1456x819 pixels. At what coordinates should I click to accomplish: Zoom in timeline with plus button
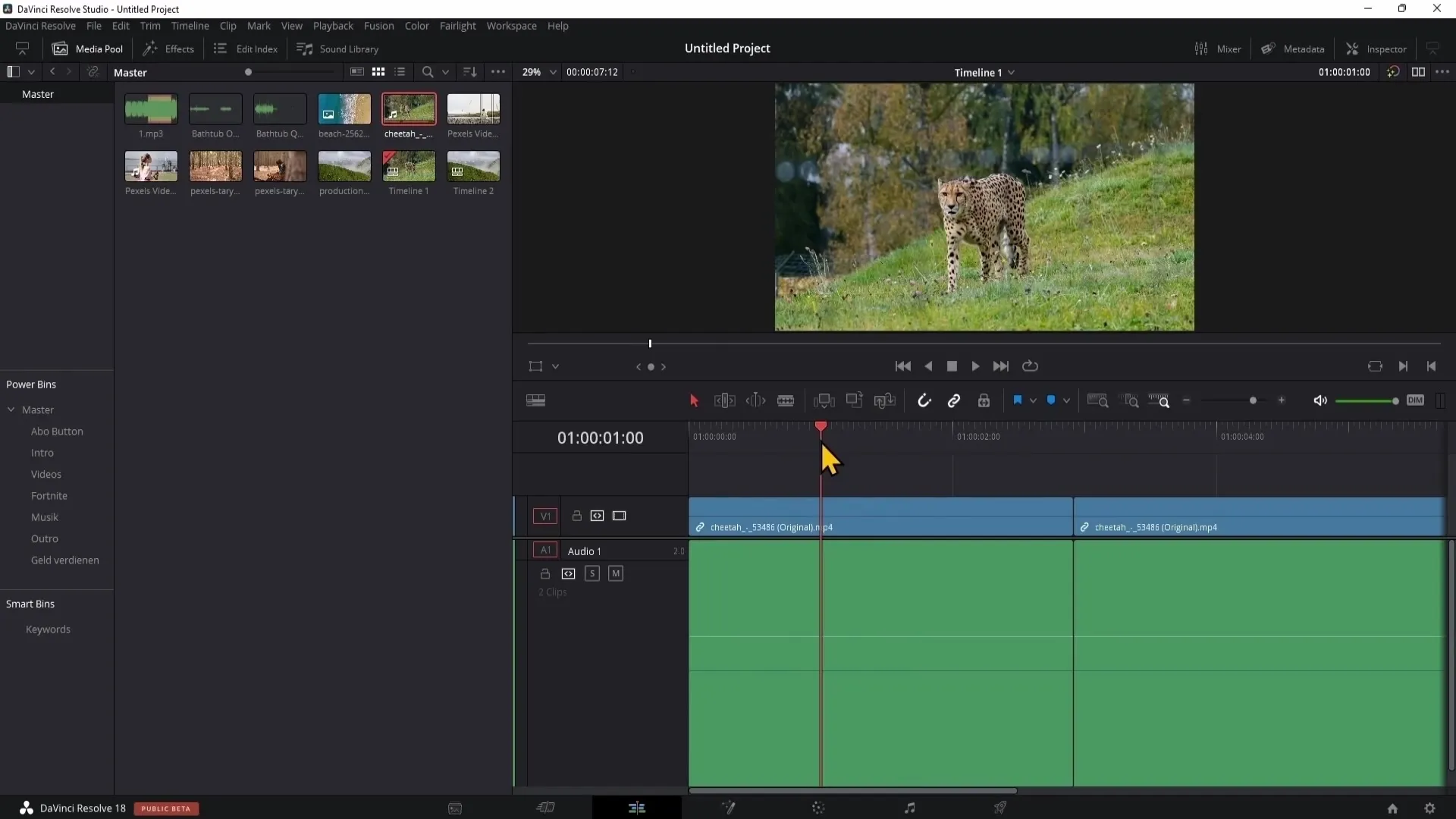[1282, 400]
